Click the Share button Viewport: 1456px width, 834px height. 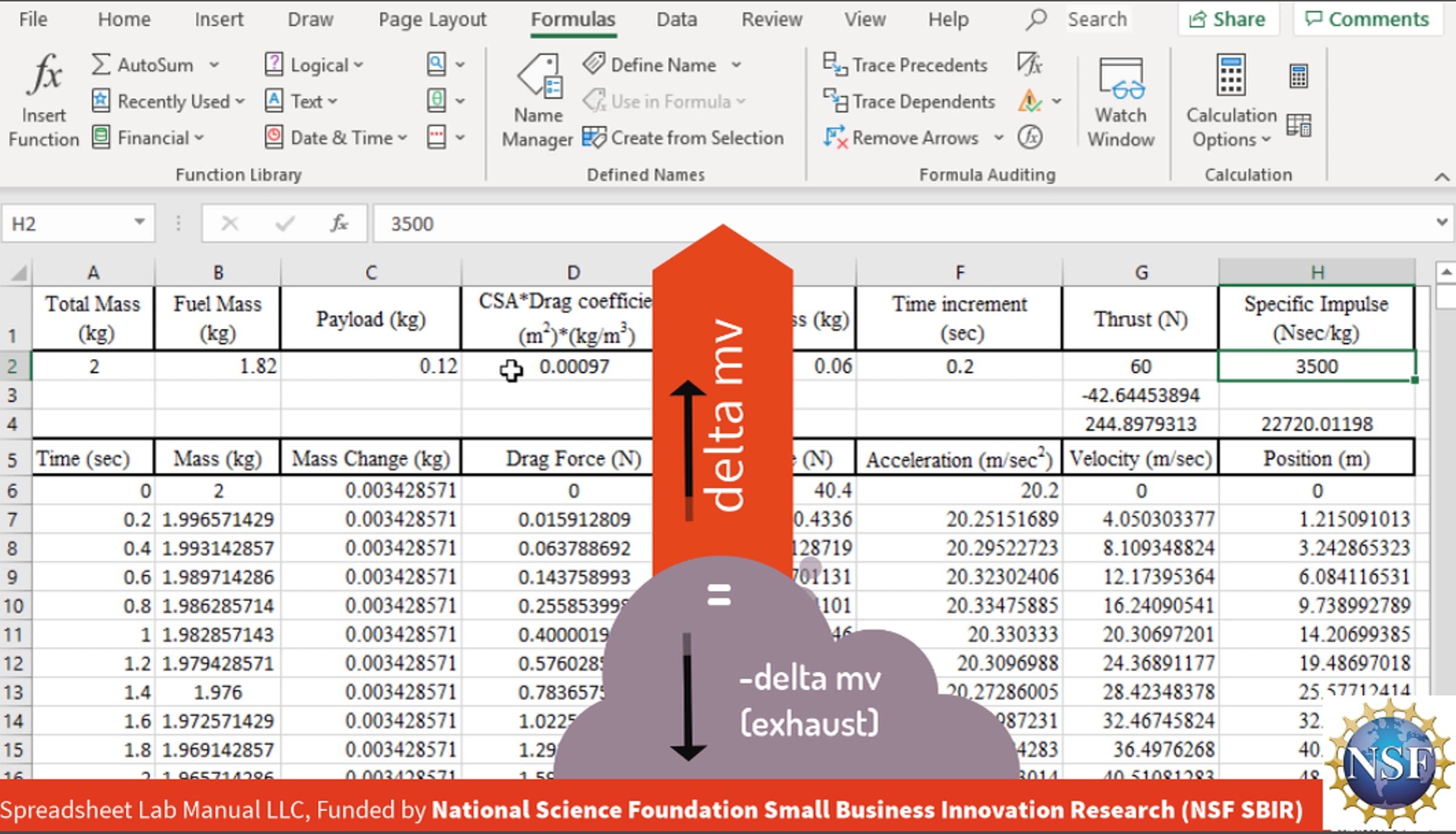pyautogui.click(x=1228, y=19)
